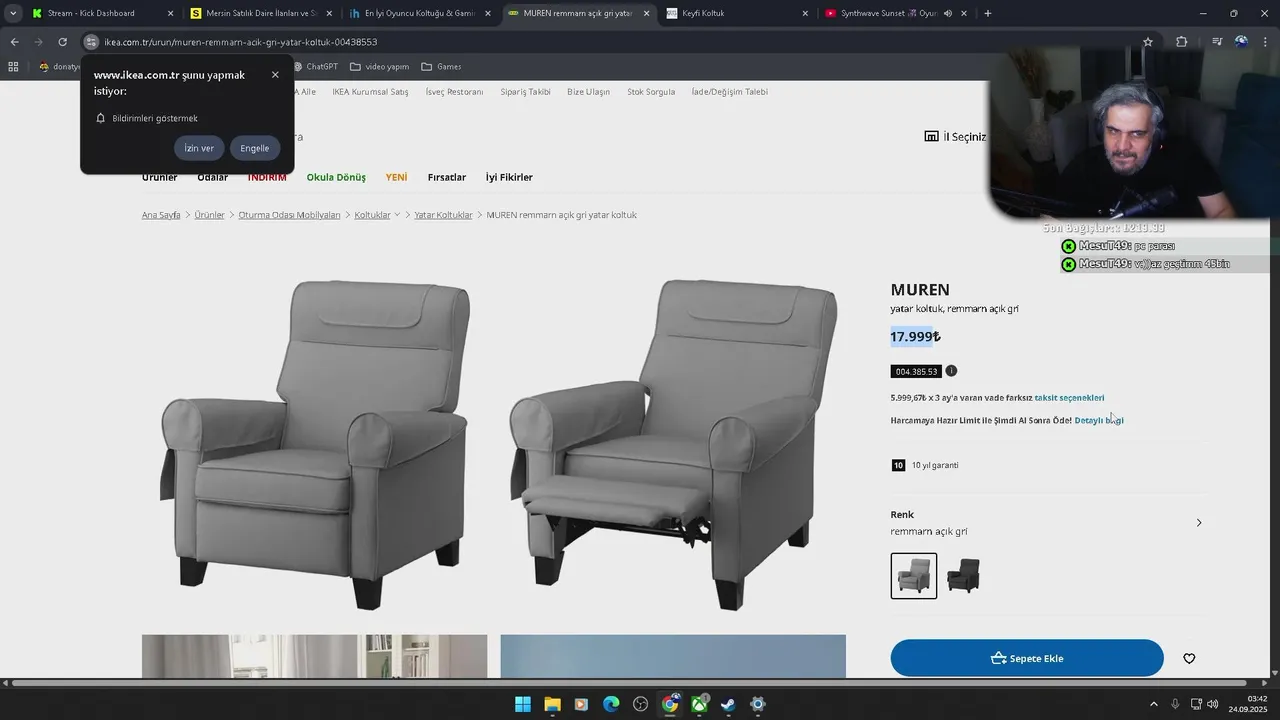Open the reclined MUREN armchair image
Viewport: 1280px width, 720px height.
coord(673,445)
